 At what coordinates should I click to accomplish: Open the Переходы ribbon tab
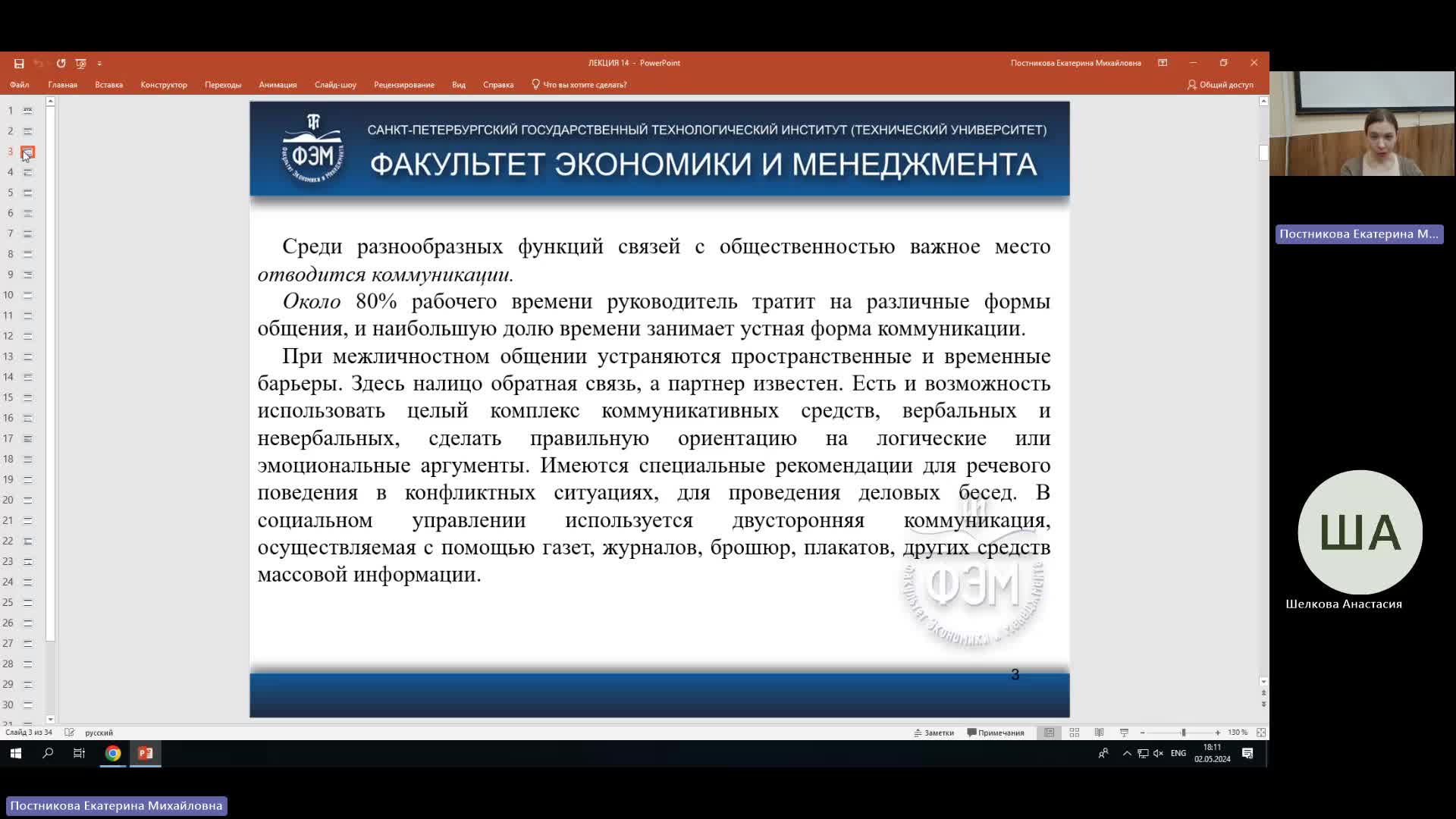pos(223,85)
